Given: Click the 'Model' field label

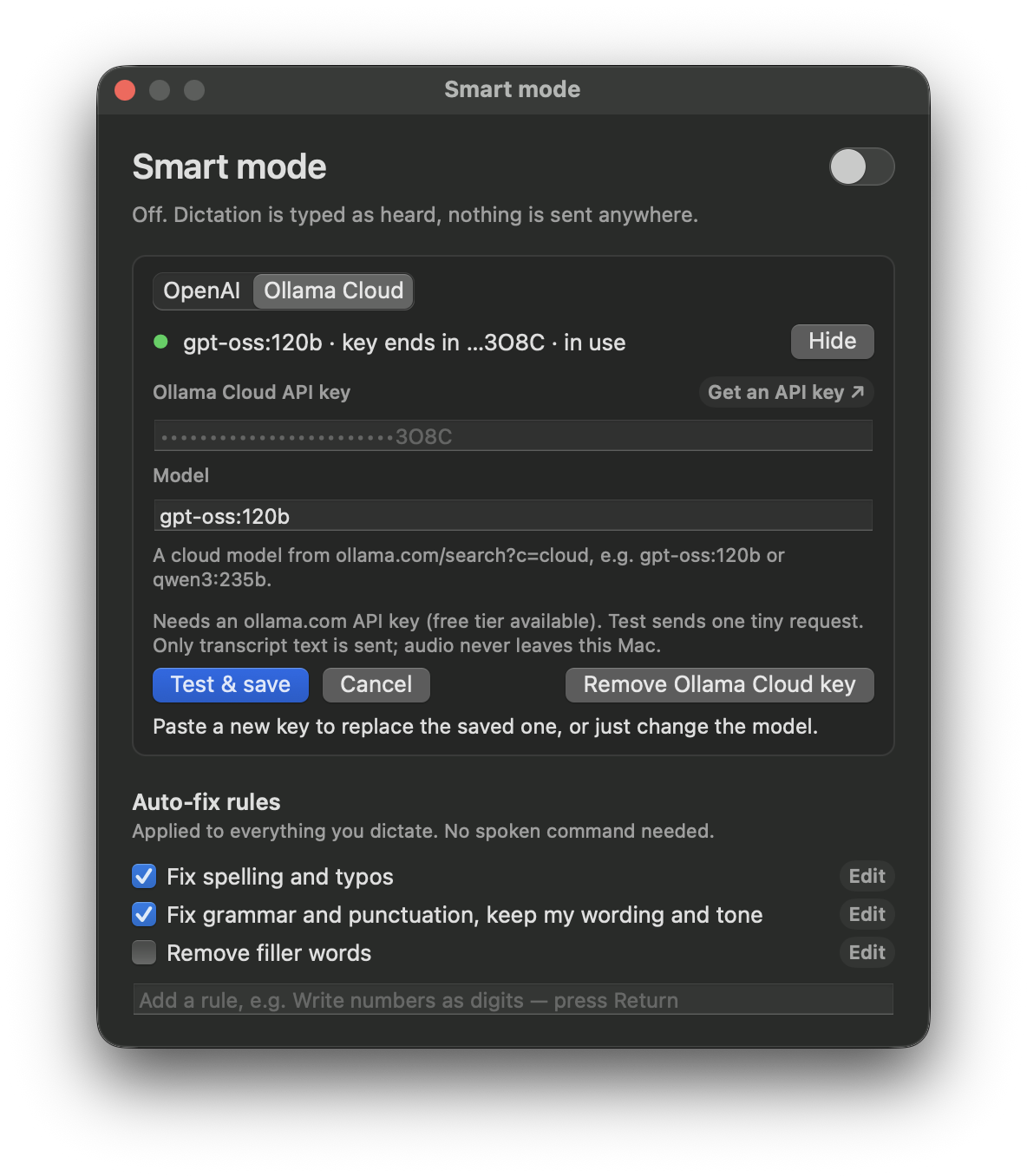Looking at the screenshot, I should pyautogui.click(x=181, y=475).
